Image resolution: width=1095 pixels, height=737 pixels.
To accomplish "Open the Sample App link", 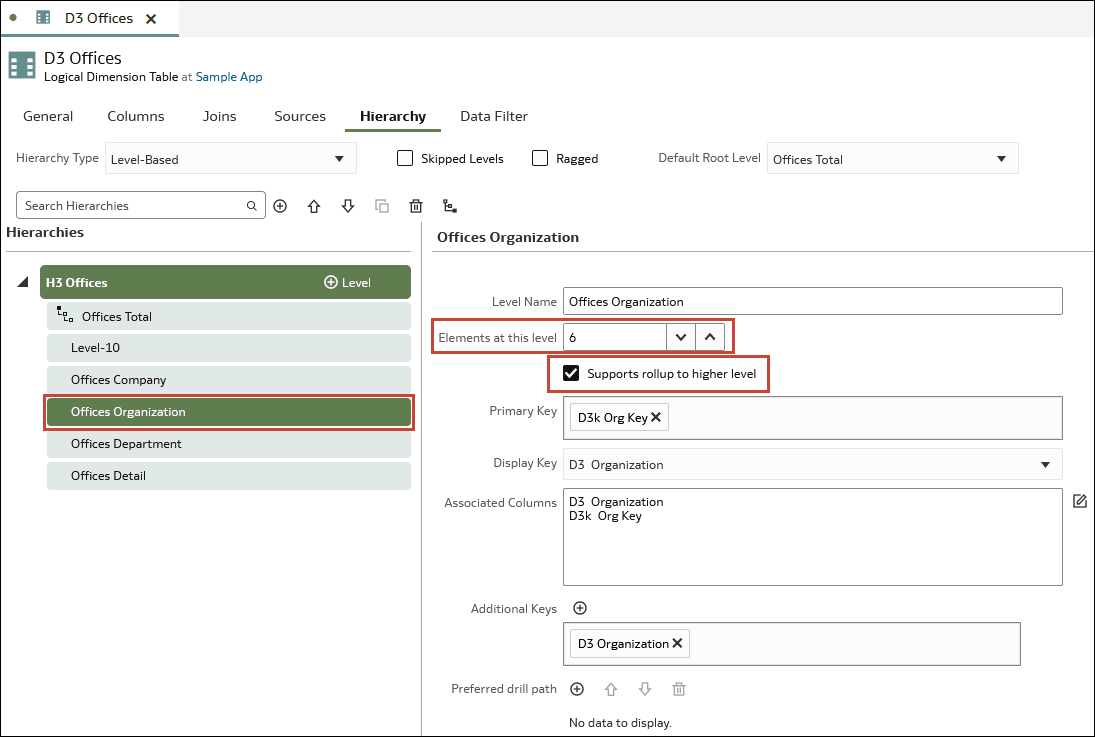I will click(x=229, y=77).
